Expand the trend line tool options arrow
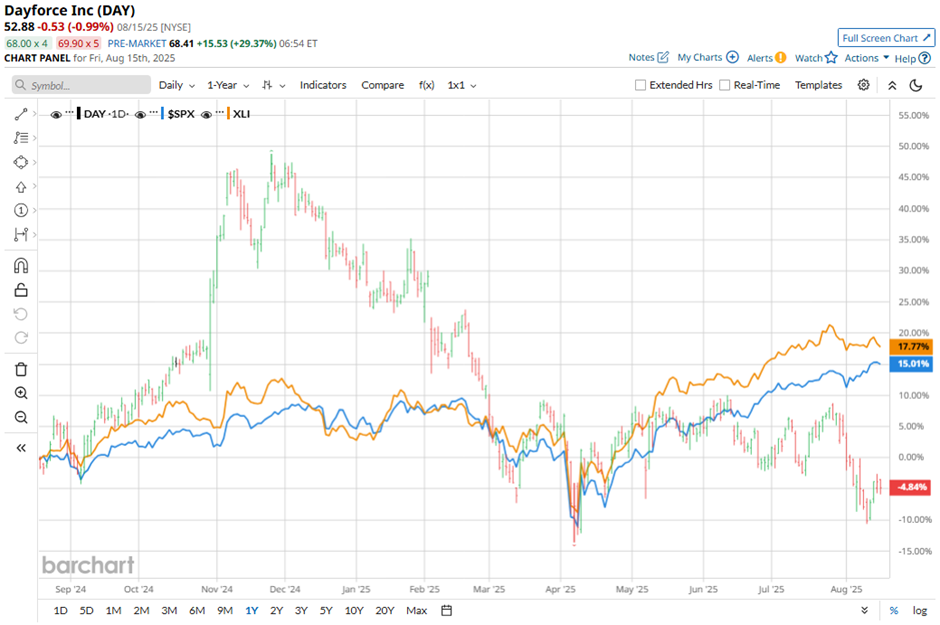 click(x=35, y=114)
